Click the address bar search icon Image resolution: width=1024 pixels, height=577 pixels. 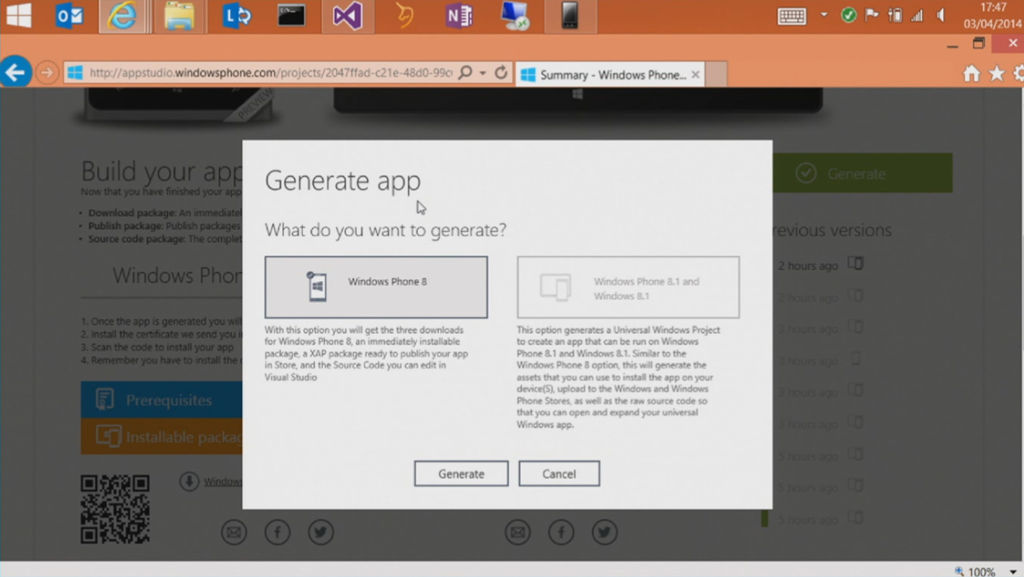coord(465,72)
